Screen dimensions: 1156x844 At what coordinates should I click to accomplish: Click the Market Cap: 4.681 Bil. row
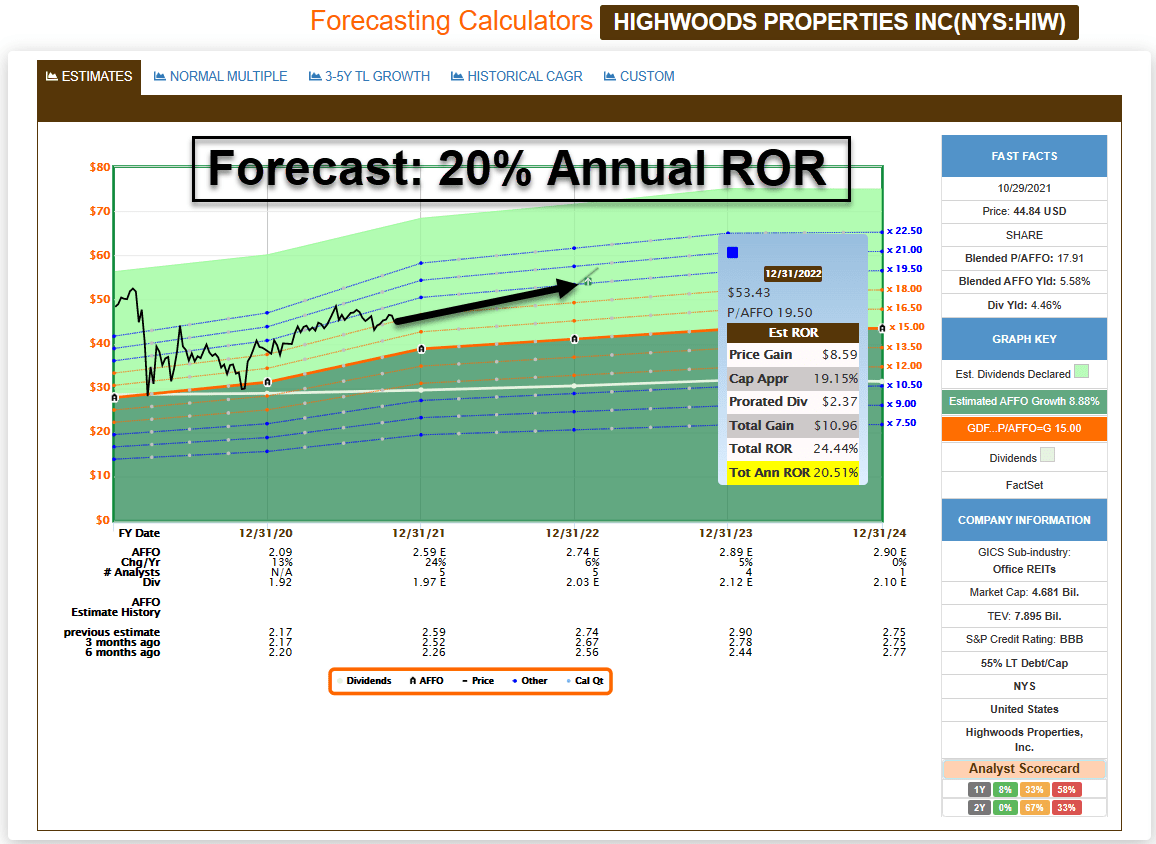pos(1024,593)
